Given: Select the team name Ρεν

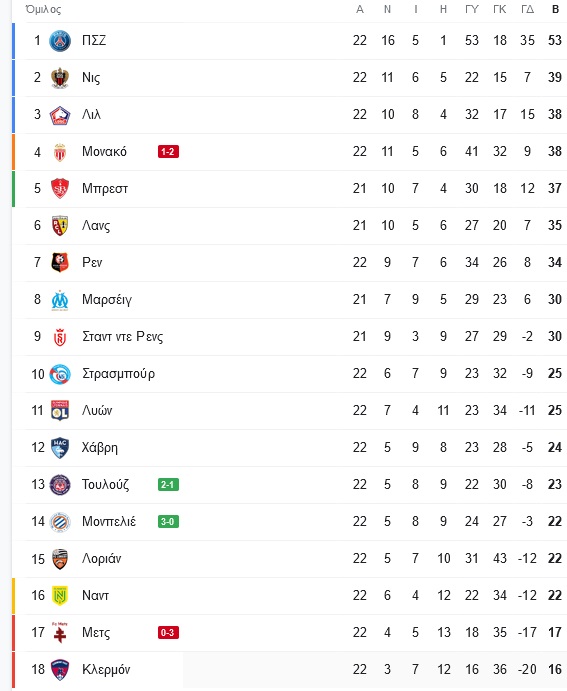Looking at the screenshot, I should click(x=92, y=262).
